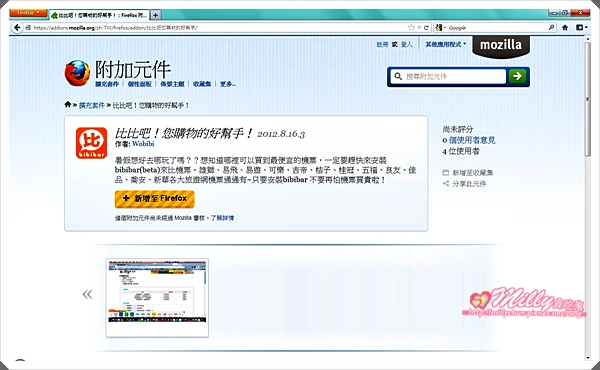Open the 個性面板 navigation link

tap(139, 84)
